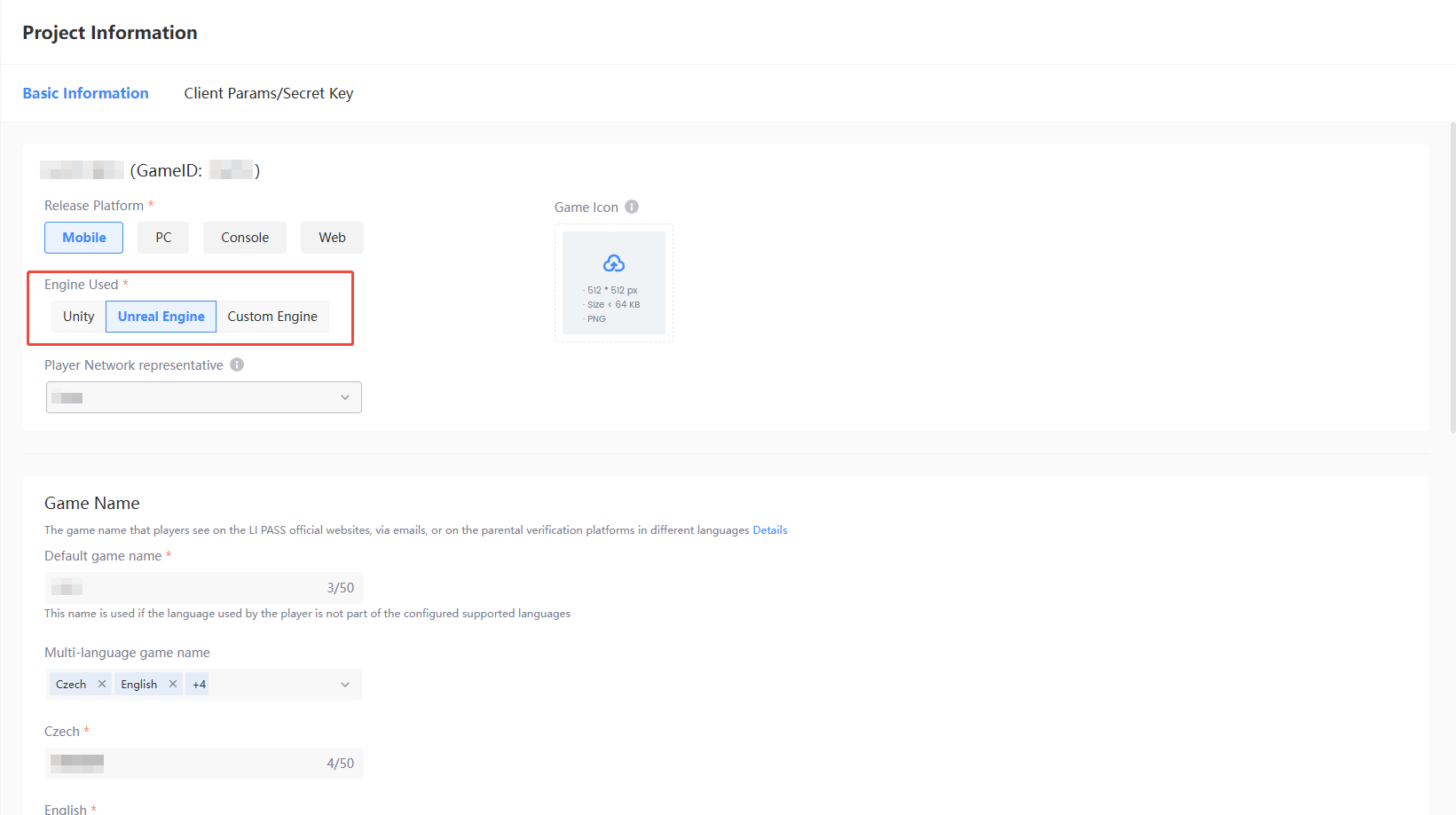This screenshot has height=815, width=1456.
Task: Click the "PNG" format requirement text
Action: (596, 318)
